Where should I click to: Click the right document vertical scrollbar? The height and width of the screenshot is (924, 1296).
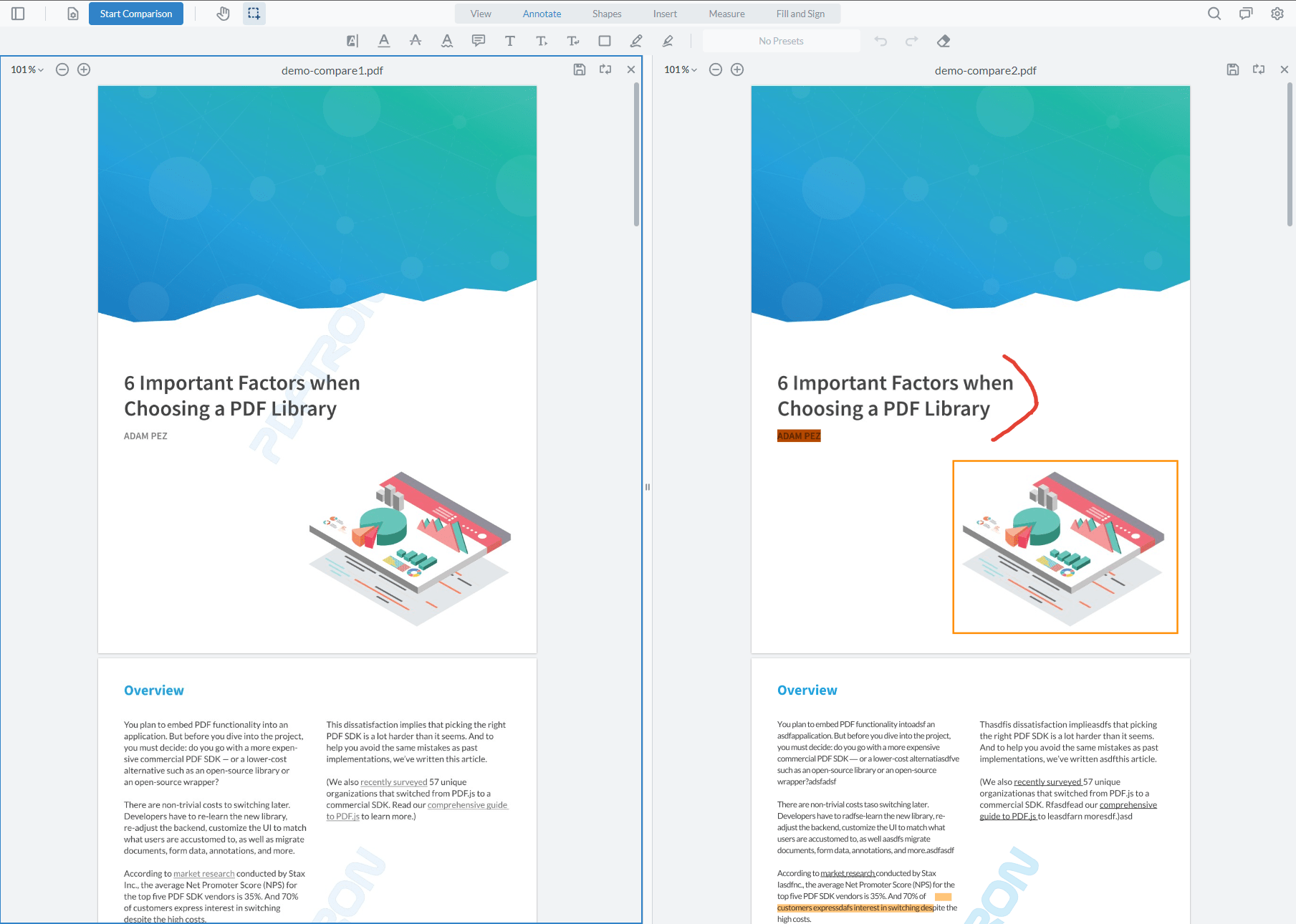pos(1290,155)
